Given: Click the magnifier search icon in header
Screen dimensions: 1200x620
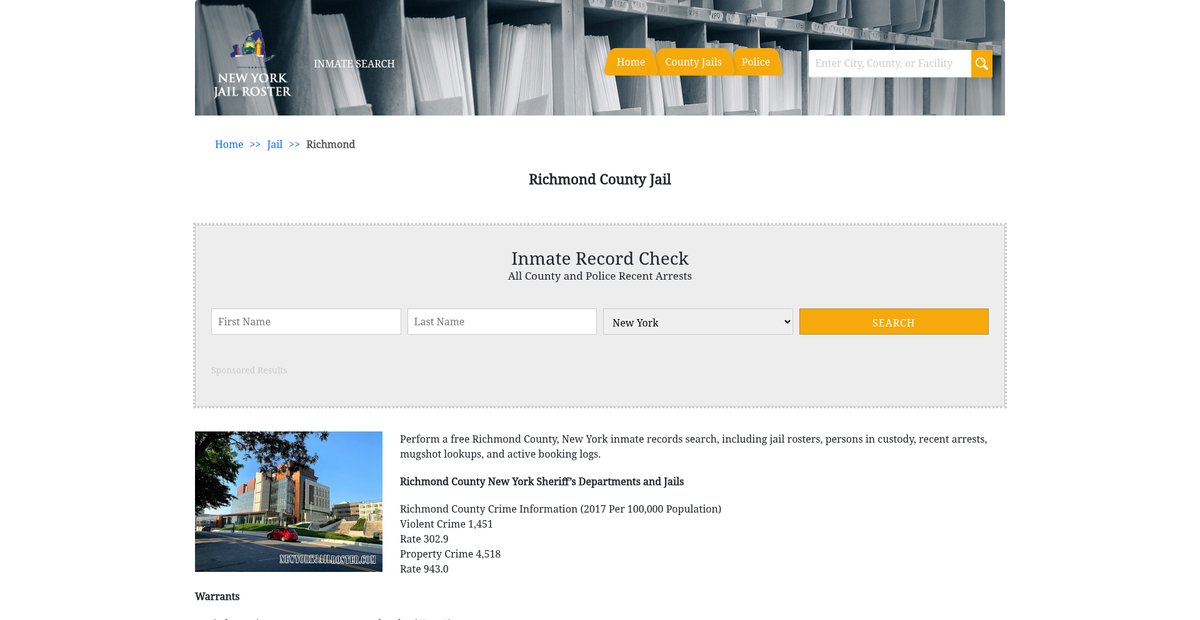Looking at the screenshot, I should tap(982, 64).
